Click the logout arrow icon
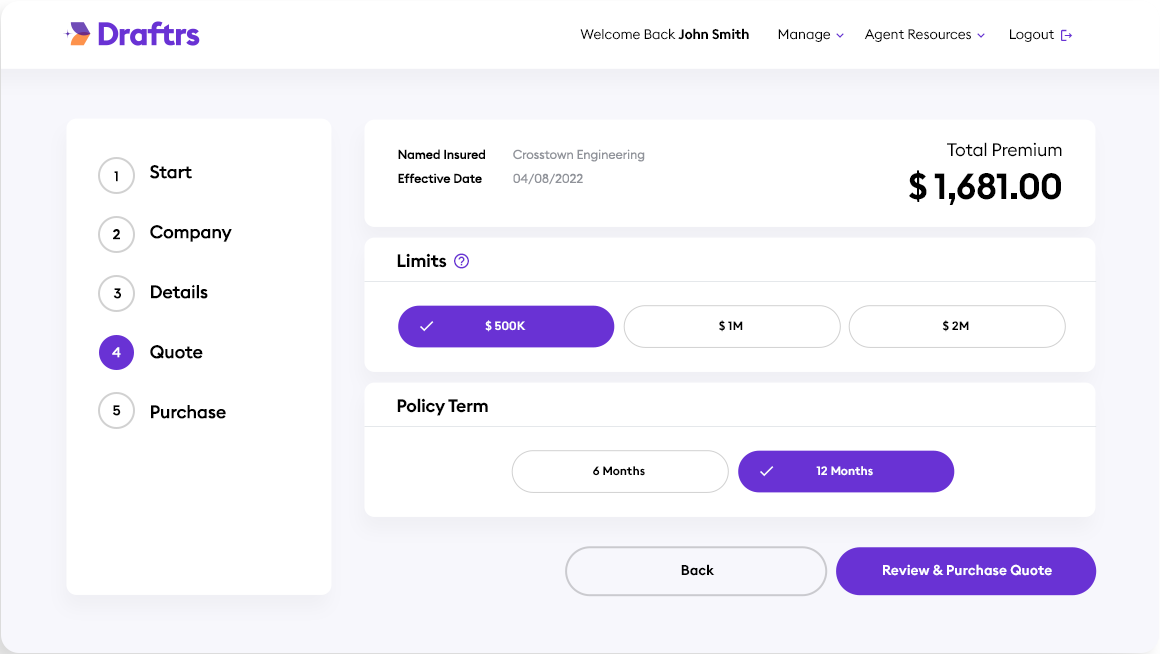1160x654 pixels. point(1066,35)
